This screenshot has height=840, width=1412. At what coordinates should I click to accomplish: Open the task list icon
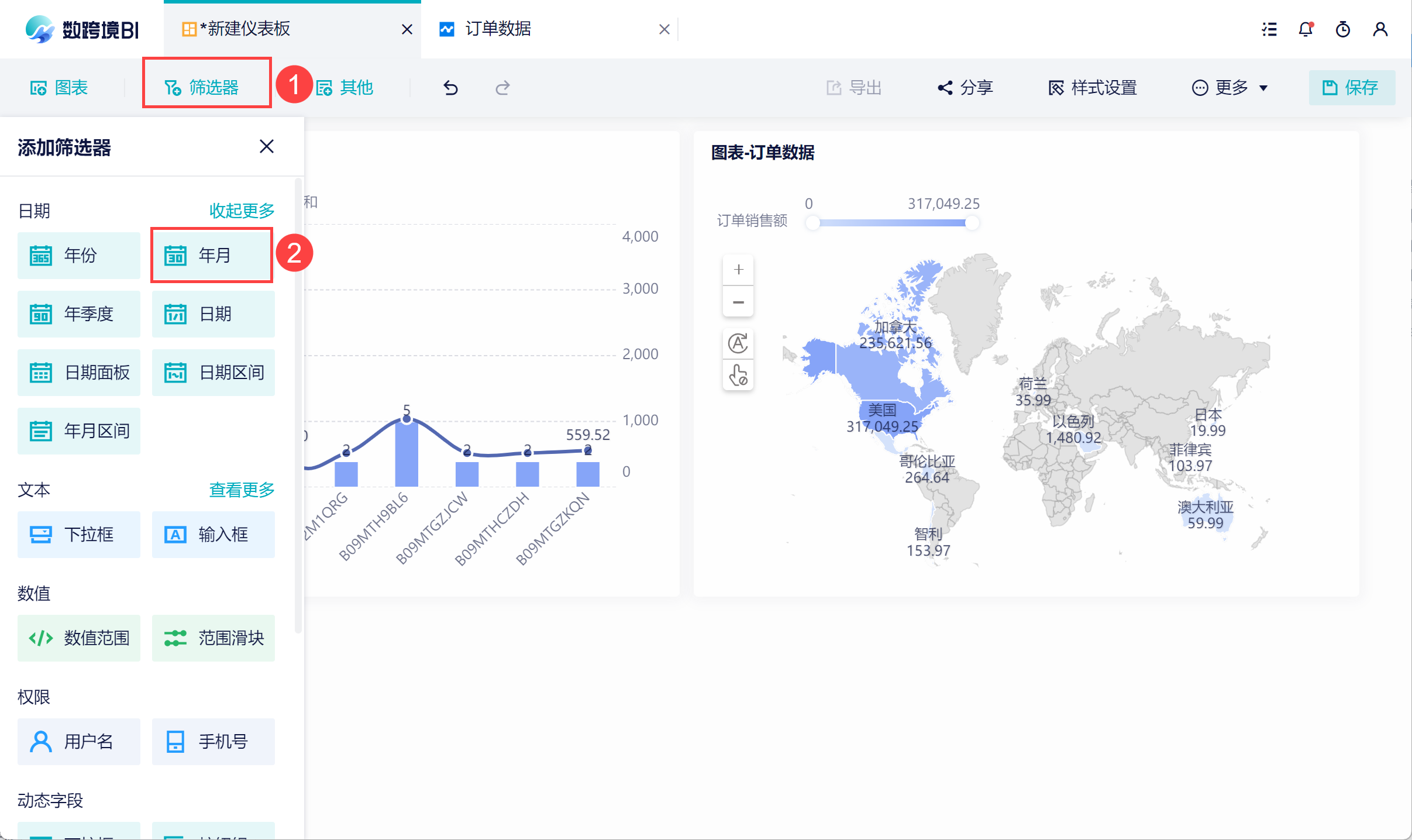[1269, 29]
